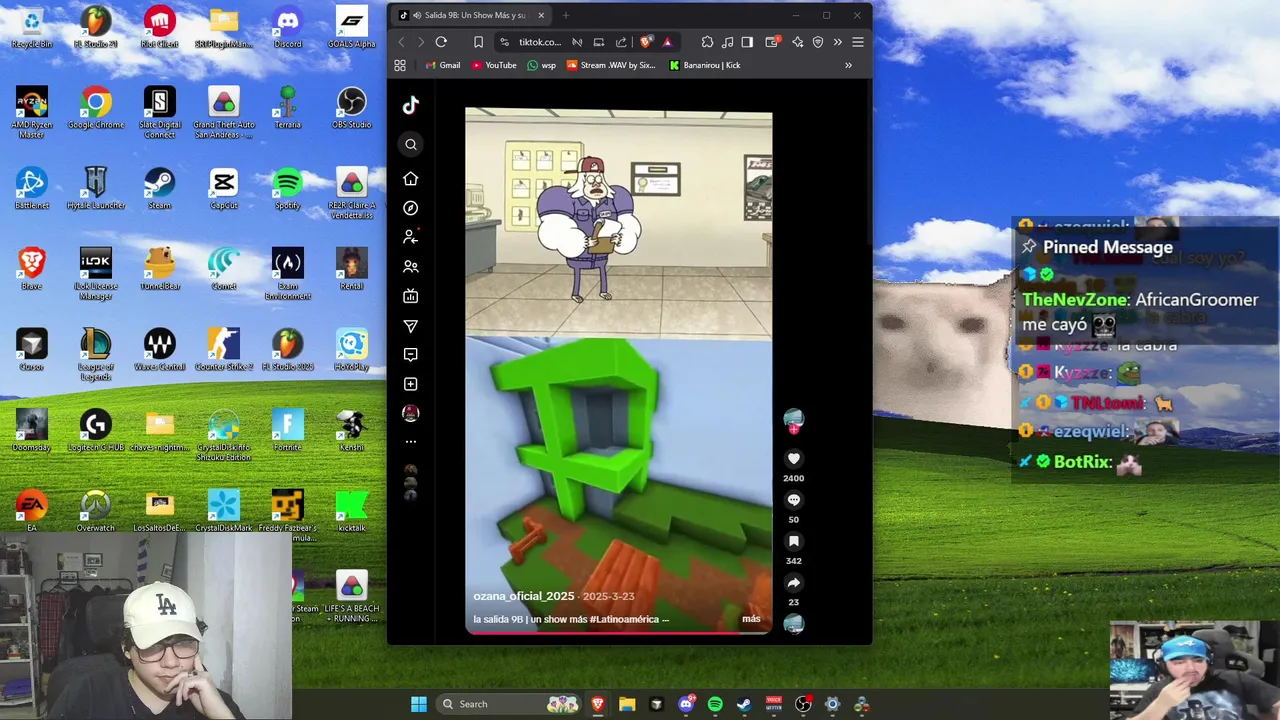Expand hidden toolbar items chevron
The image size is (1280, 720).
pos(837,42)
